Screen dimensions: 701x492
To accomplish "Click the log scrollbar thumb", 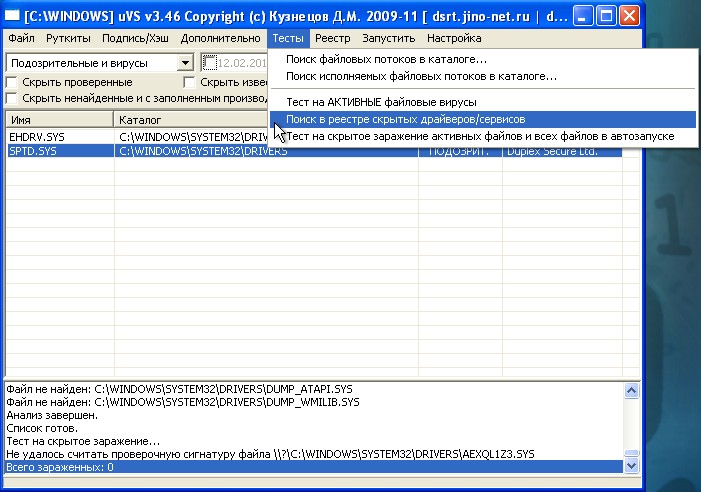I will click(x=631, y=453).
